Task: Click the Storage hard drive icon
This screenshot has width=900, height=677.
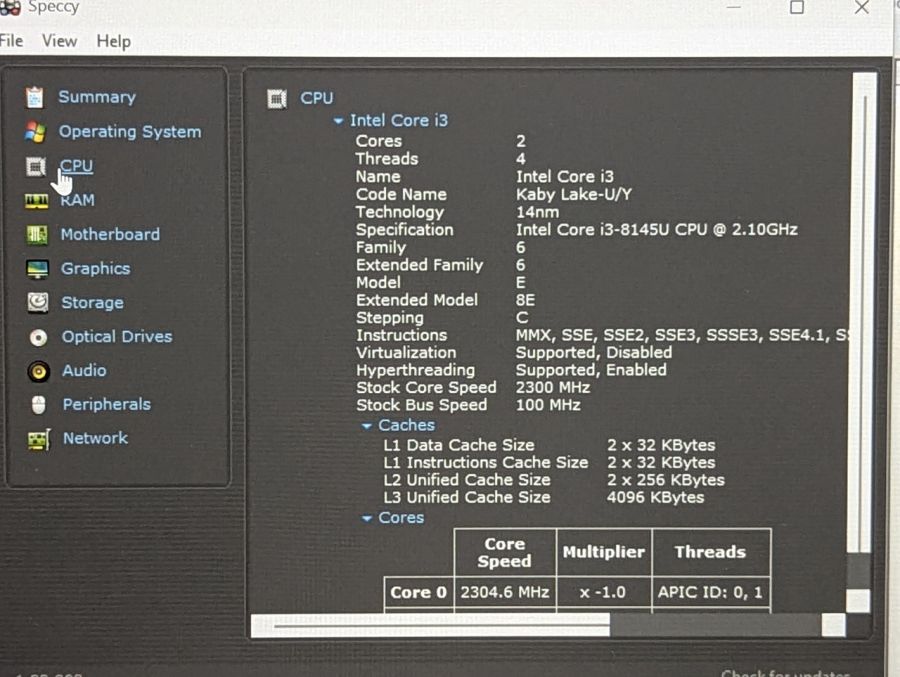Action: [x=38, y=303]
